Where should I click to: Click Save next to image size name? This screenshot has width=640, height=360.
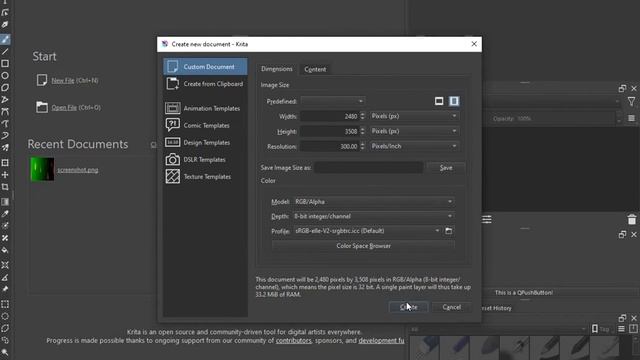click(x=446, y=168)
